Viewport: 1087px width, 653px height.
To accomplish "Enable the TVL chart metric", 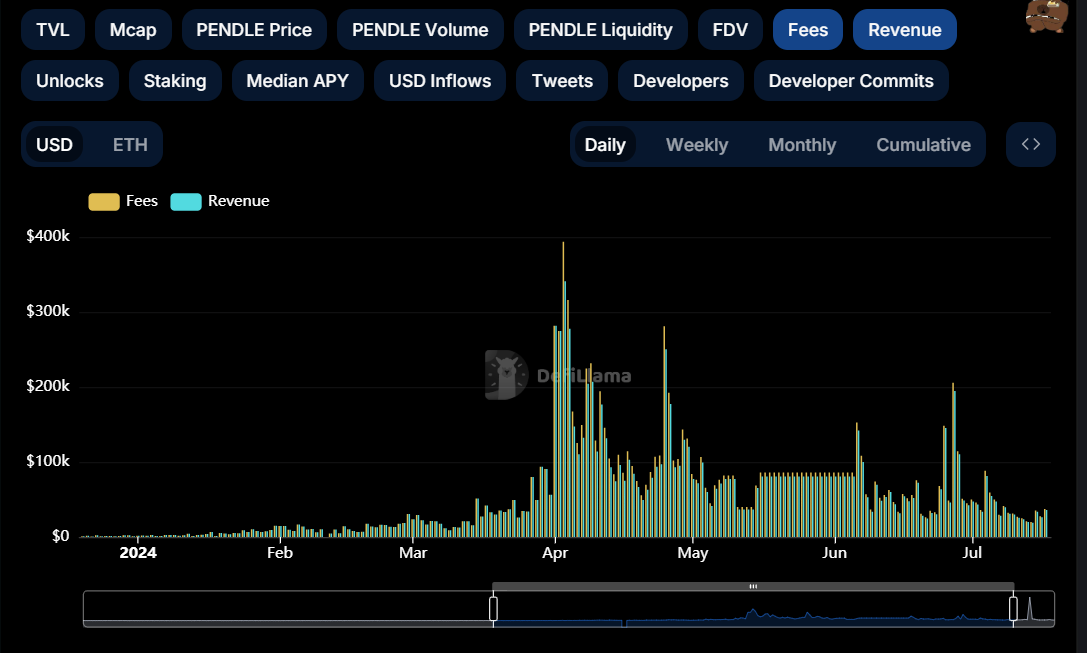I will click(x=53, y=30).
